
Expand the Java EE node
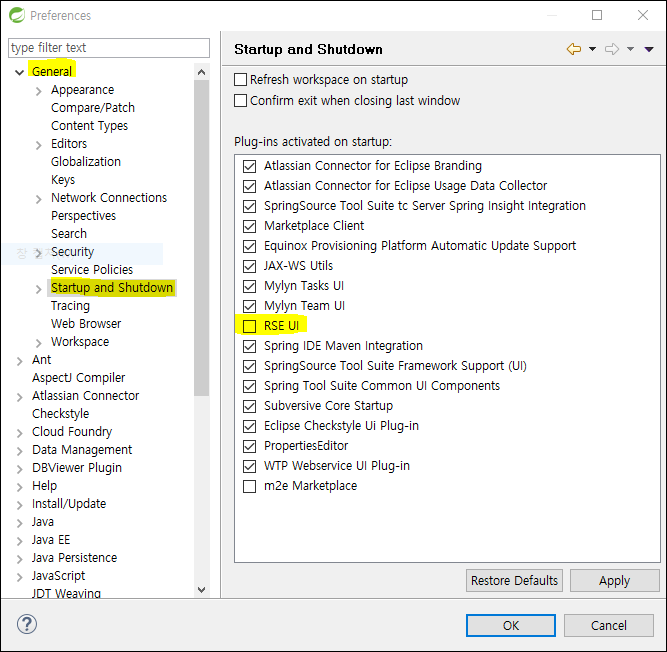[20, 541]
